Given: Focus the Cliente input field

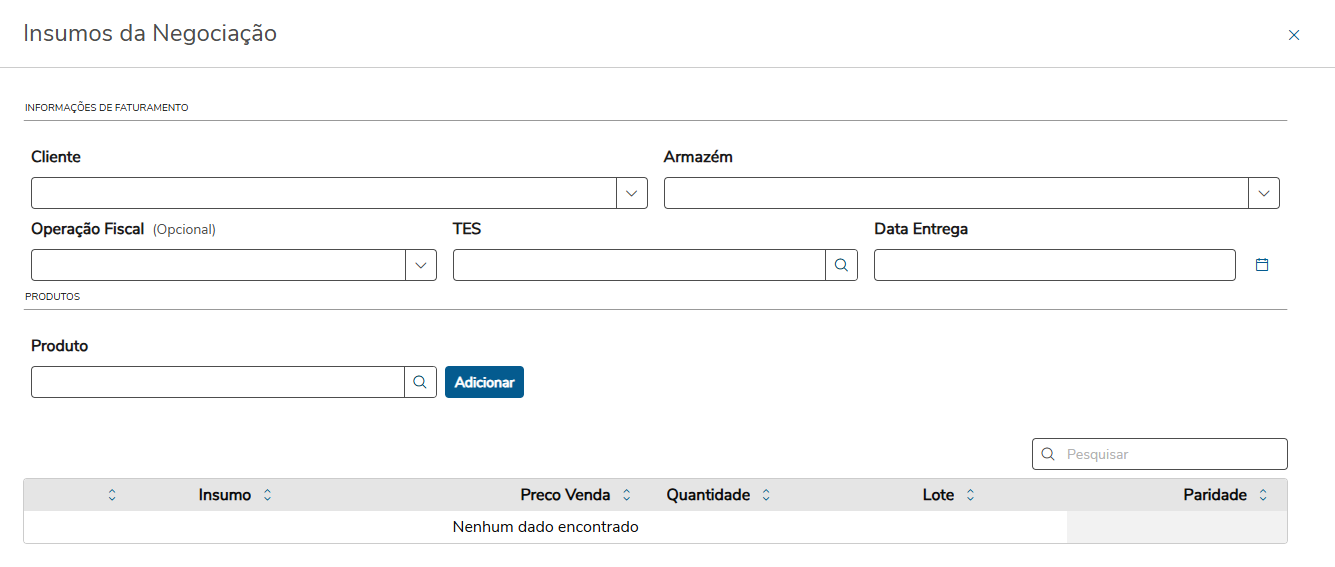Looking at the screenshot, I should point(323,193).
